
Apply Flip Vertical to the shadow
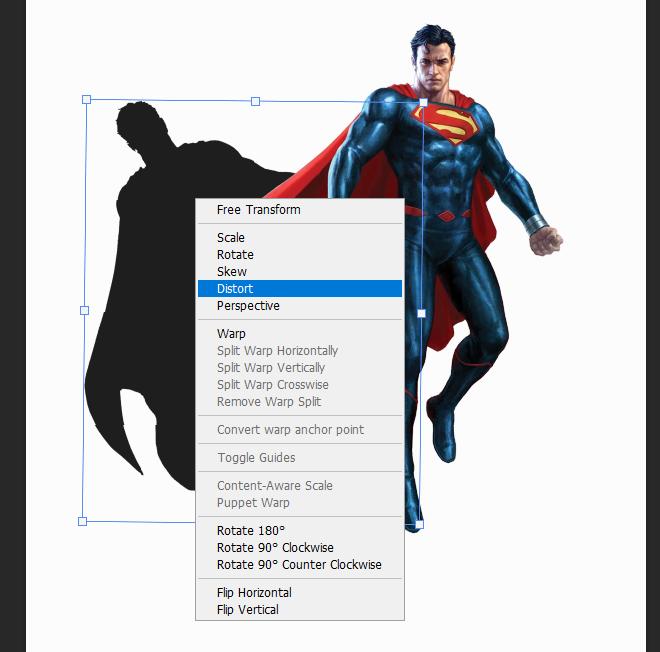tap(300, 609)
